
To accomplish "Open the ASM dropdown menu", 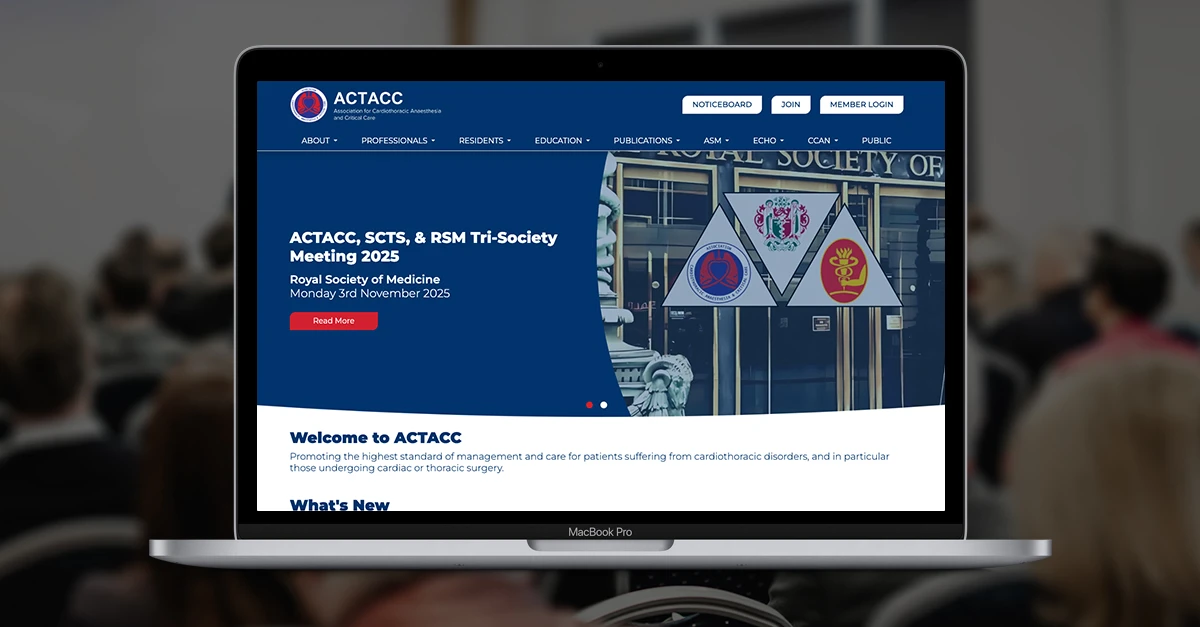I will point(716,141).
